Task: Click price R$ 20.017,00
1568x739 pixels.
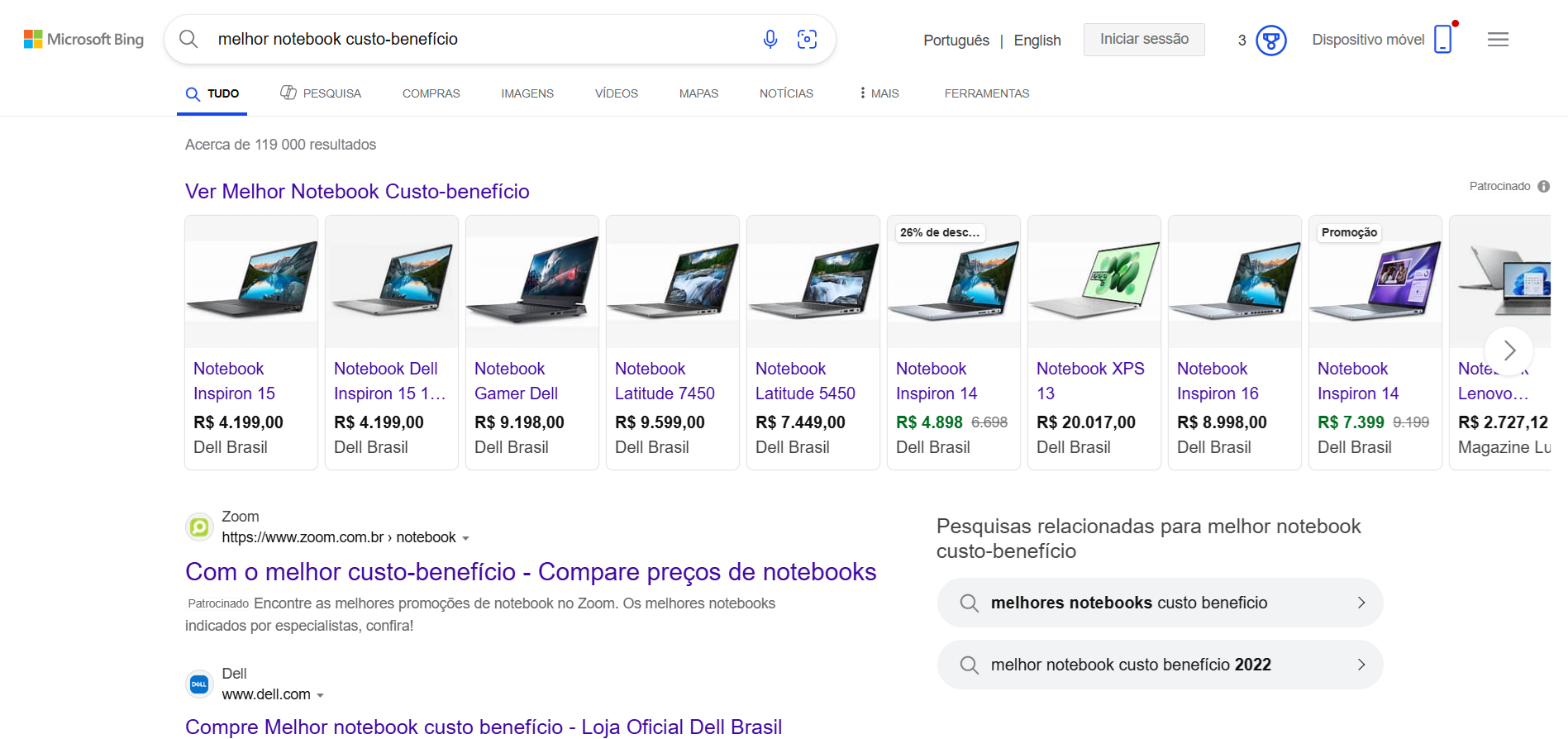Action: tap(1086, 422)
